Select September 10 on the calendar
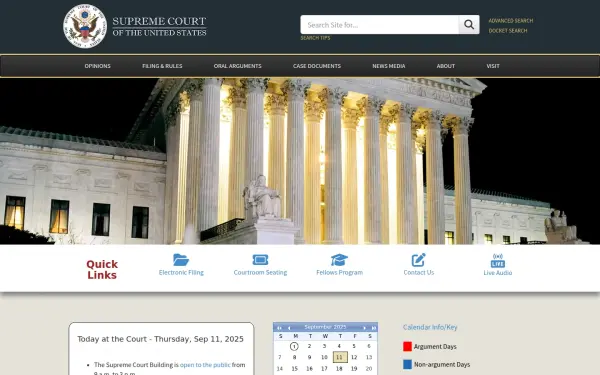 coord(324,357)
